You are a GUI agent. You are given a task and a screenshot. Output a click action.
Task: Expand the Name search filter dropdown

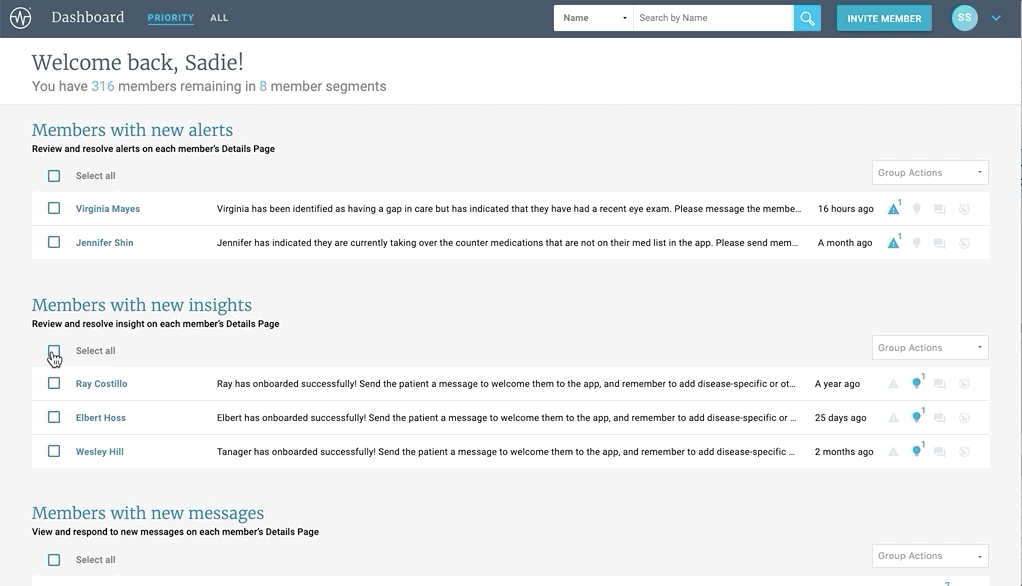click(x=594, y=18)
